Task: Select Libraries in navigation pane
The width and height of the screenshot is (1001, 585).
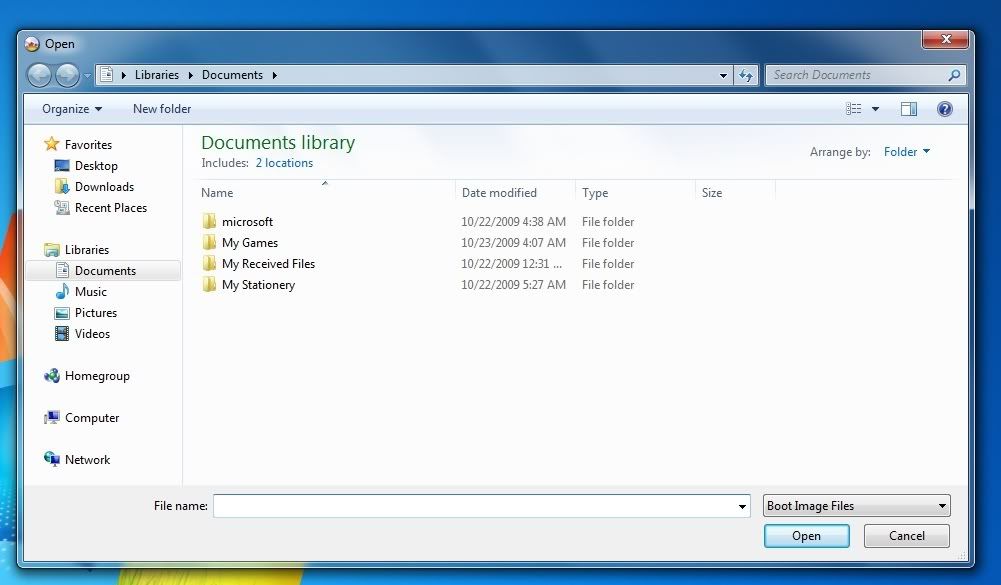Action: click(x=87, y=250)
